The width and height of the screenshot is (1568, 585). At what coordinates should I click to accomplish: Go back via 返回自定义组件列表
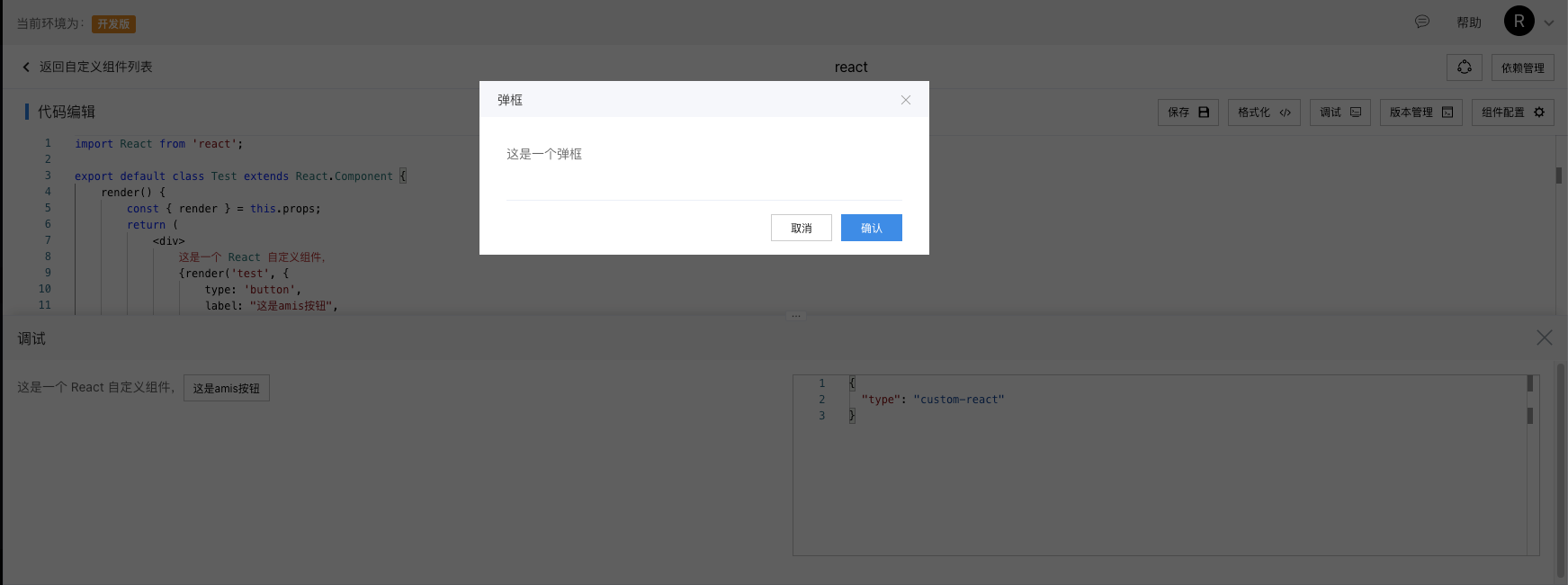[x=87, y=67]
